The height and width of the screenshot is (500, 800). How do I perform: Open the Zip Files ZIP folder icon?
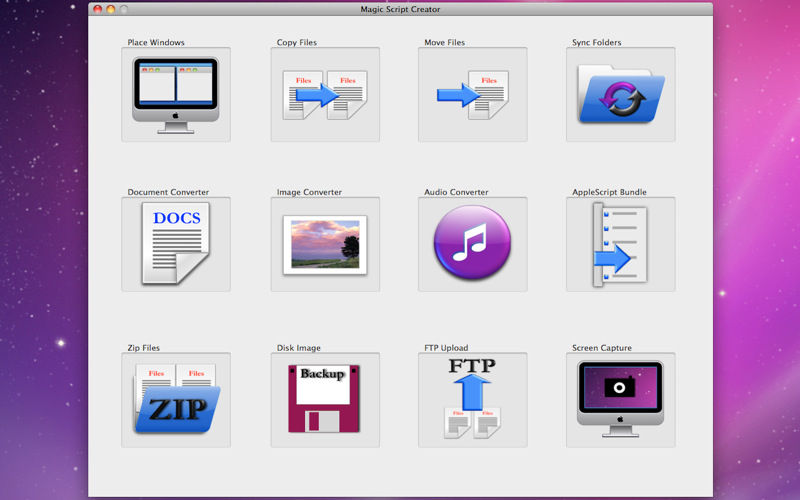[176, 400]
